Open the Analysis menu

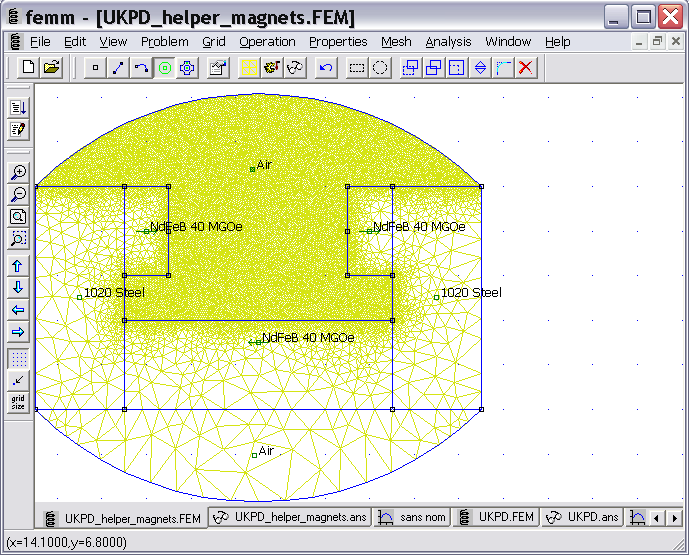point(448,42)
